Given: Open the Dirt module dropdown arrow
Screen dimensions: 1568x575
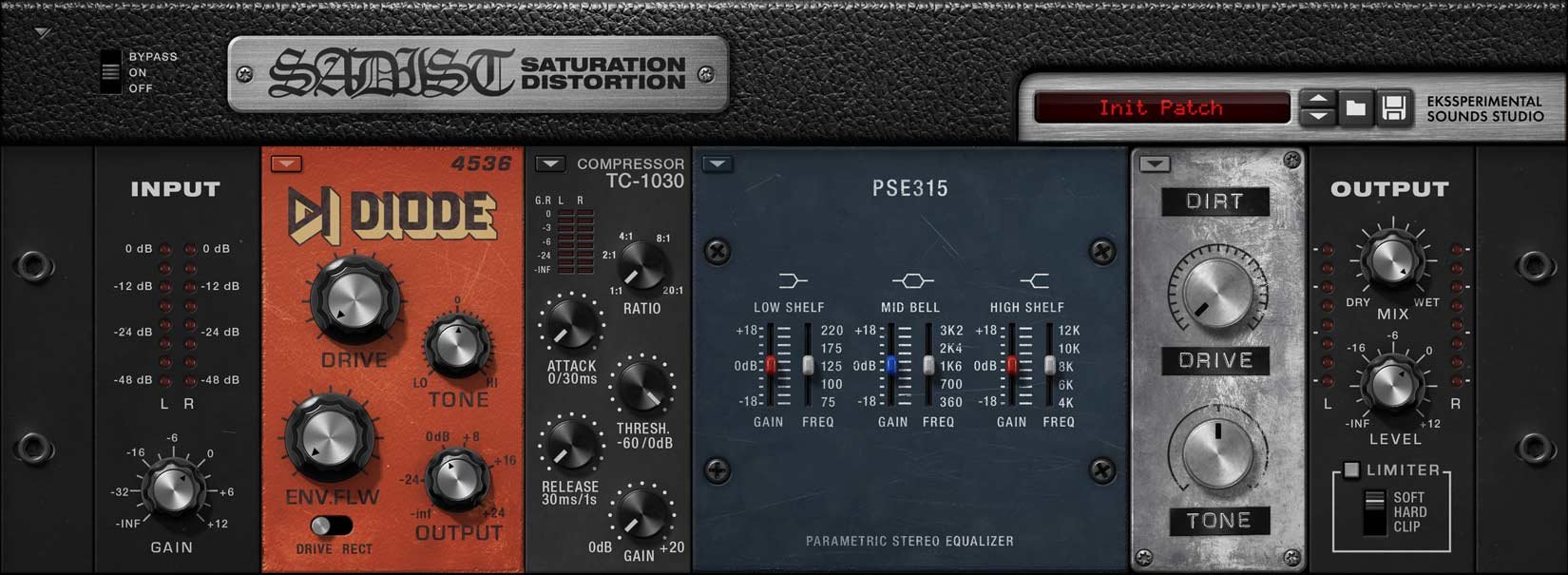Looking at the screenshot, I should click(x=1155, y=163).
